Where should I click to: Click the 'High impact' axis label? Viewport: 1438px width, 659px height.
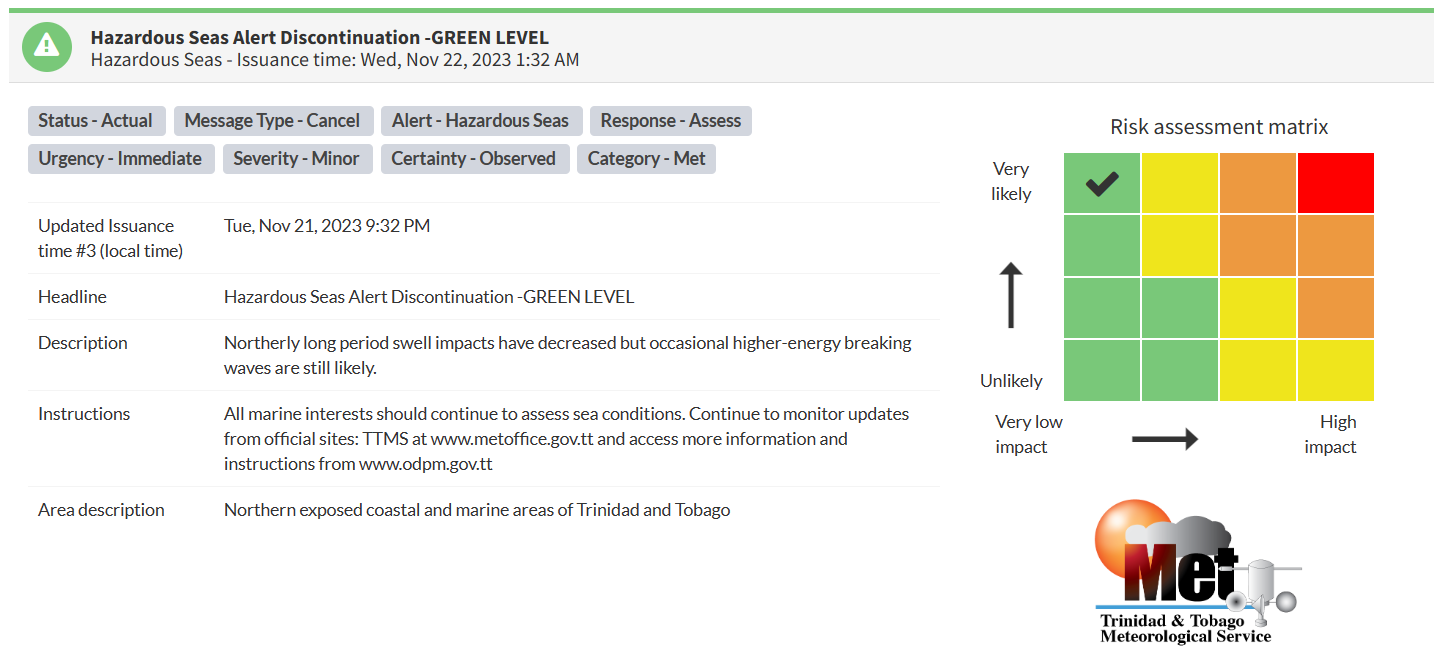pos(1331,434)
